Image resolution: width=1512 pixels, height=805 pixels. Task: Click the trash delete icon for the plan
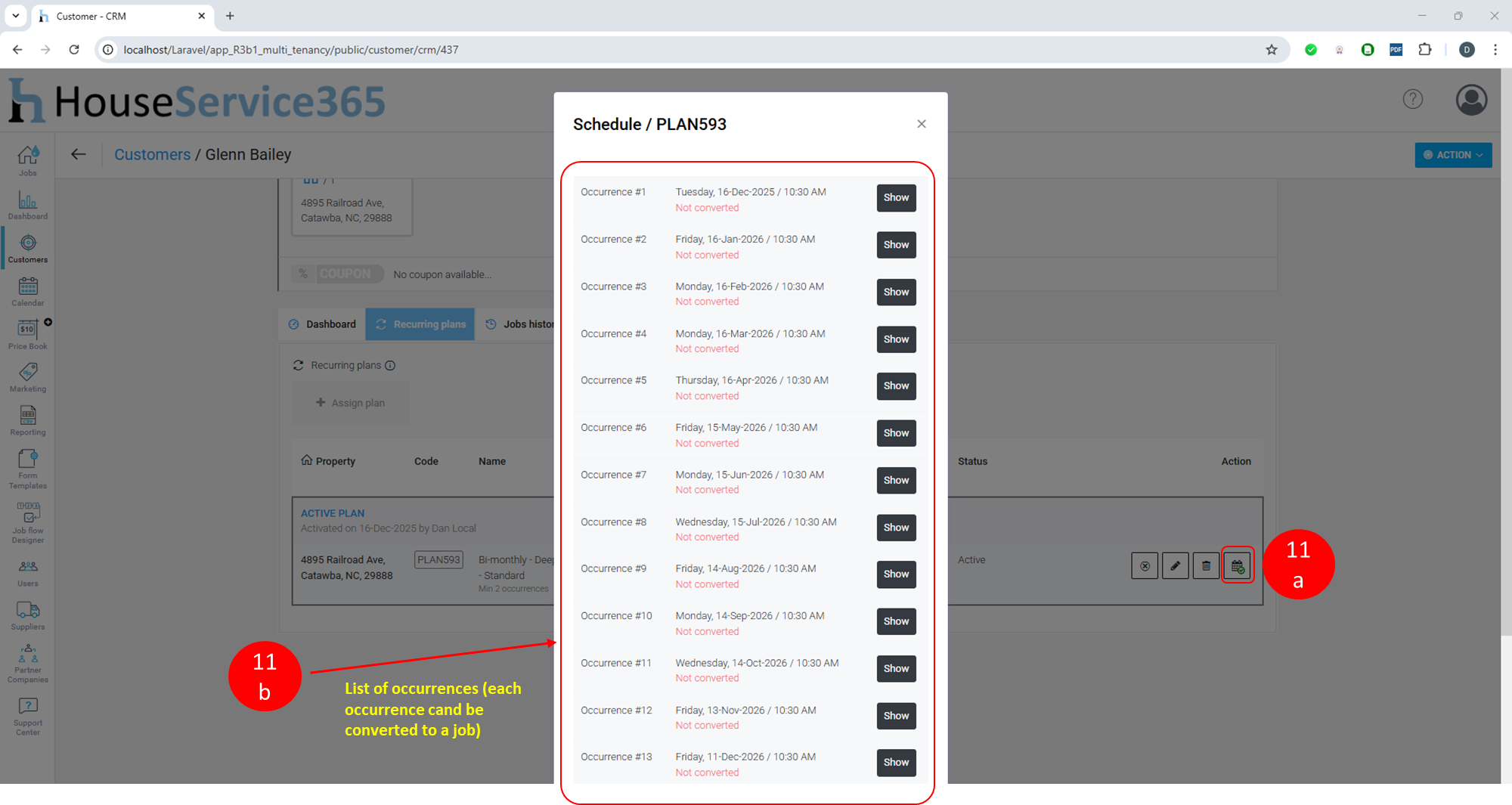point(1207,565)
